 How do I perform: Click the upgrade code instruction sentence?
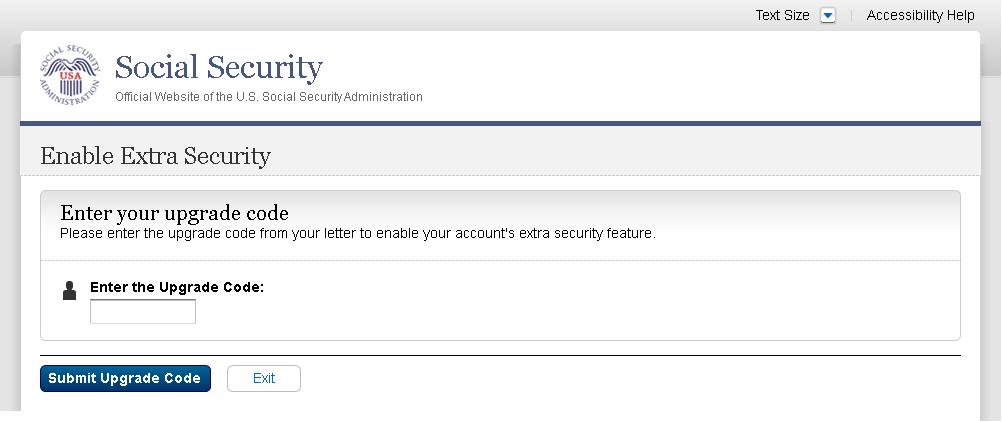click(357, 234)
